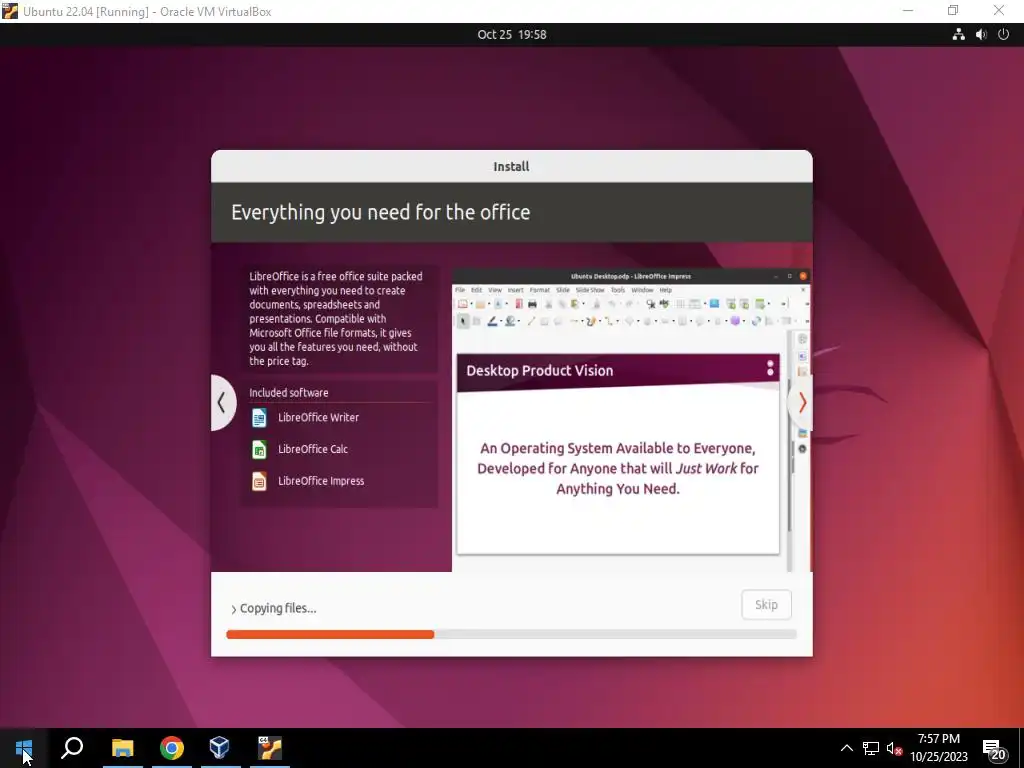This screenshot has width=1024, height=768.
Task: Restore down the VirtualBox VM window
Action: (x=953, y=10)
